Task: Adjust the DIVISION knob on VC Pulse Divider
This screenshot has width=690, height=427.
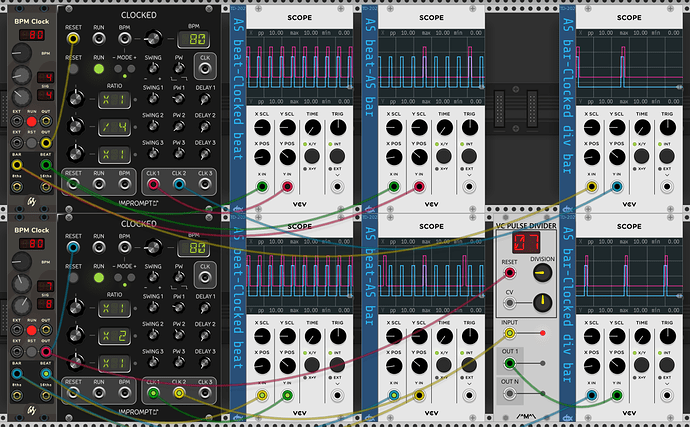Action: (x=543, y=273)
